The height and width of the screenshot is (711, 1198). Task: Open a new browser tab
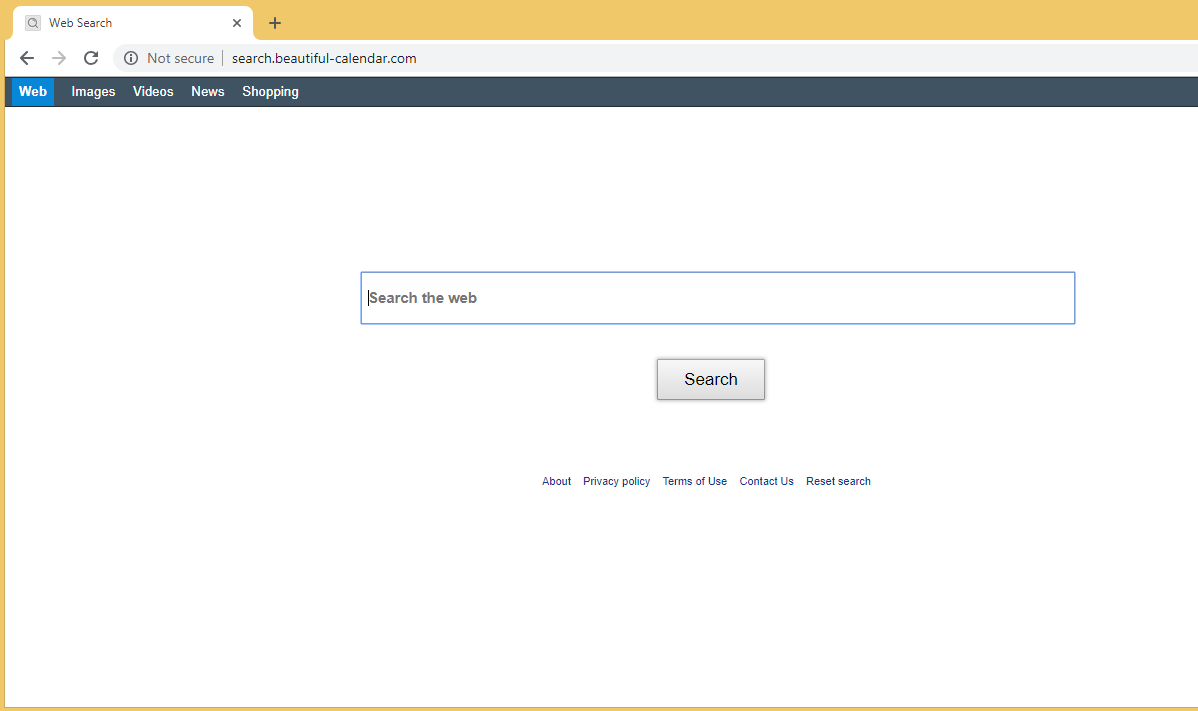click(275, 23)
